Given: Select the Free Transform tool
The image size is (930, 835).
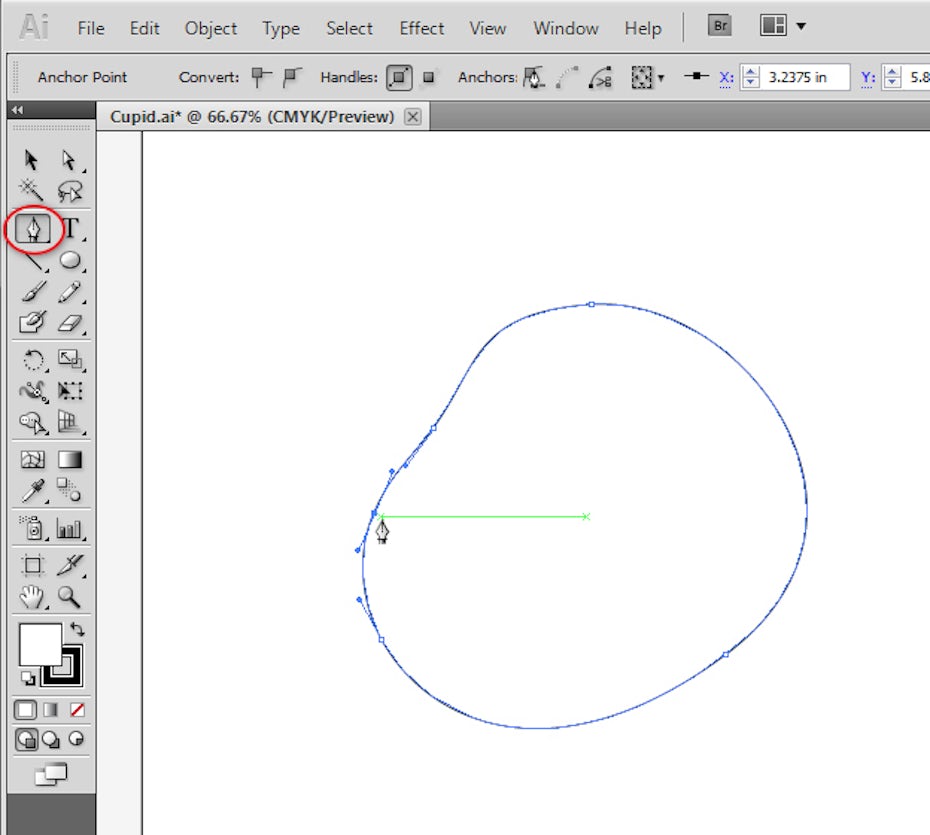Looking at the screenshot, I should click(x=70, y=390).
